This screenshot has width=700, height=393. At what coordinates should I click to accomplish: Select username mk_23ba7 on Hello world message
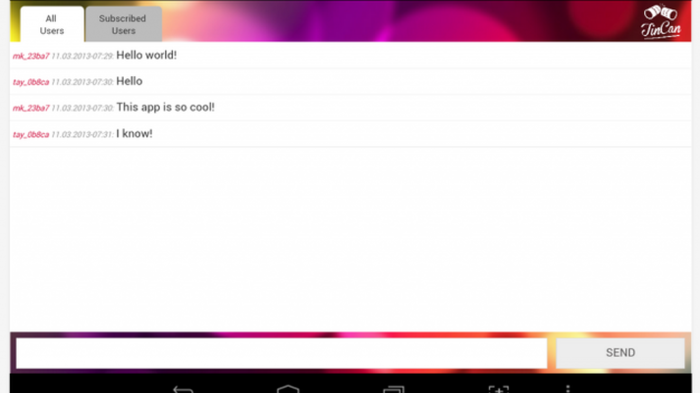click(x=31, y=56)
